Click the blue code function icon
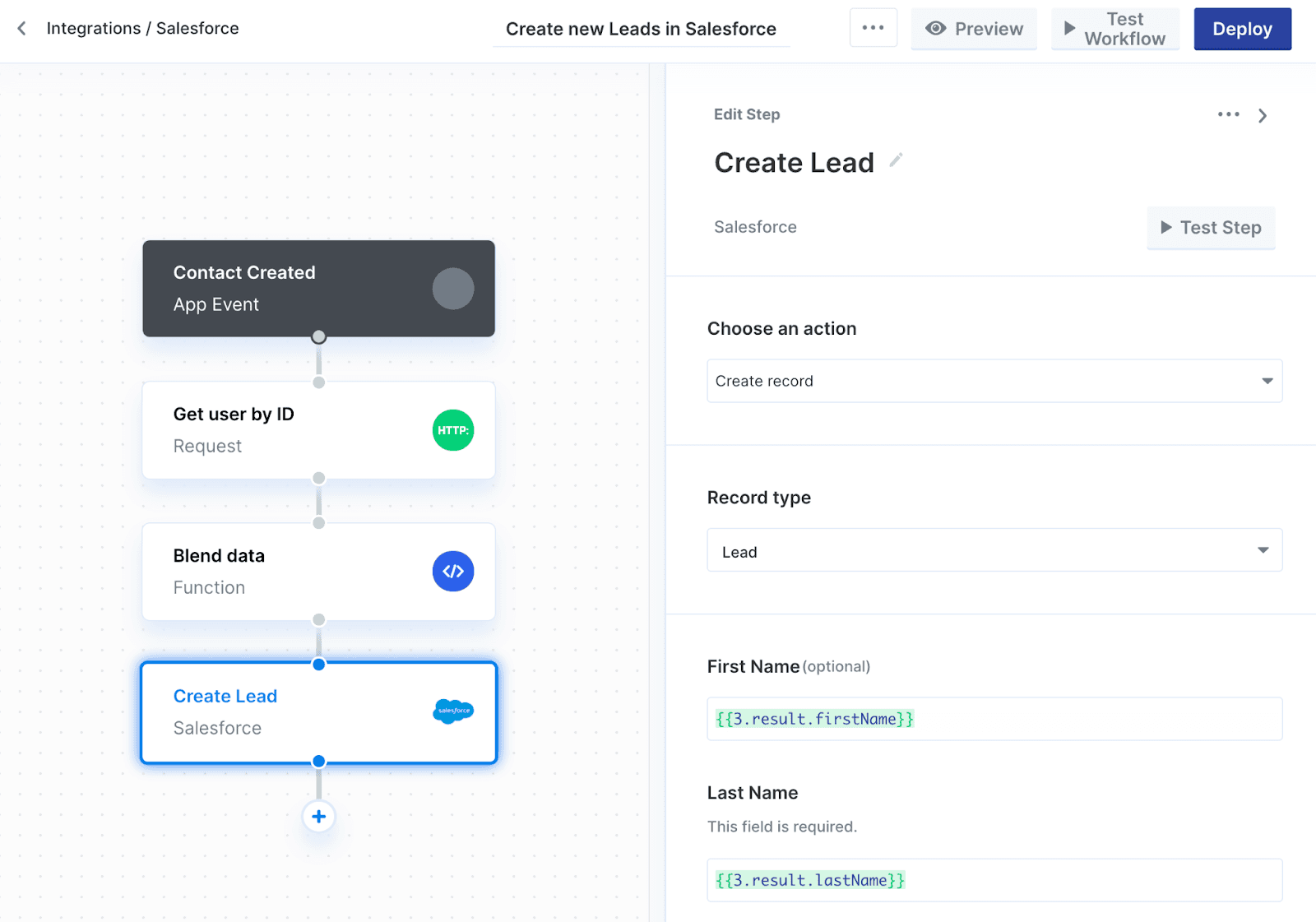1316x922 pixels. pos(453,572)
